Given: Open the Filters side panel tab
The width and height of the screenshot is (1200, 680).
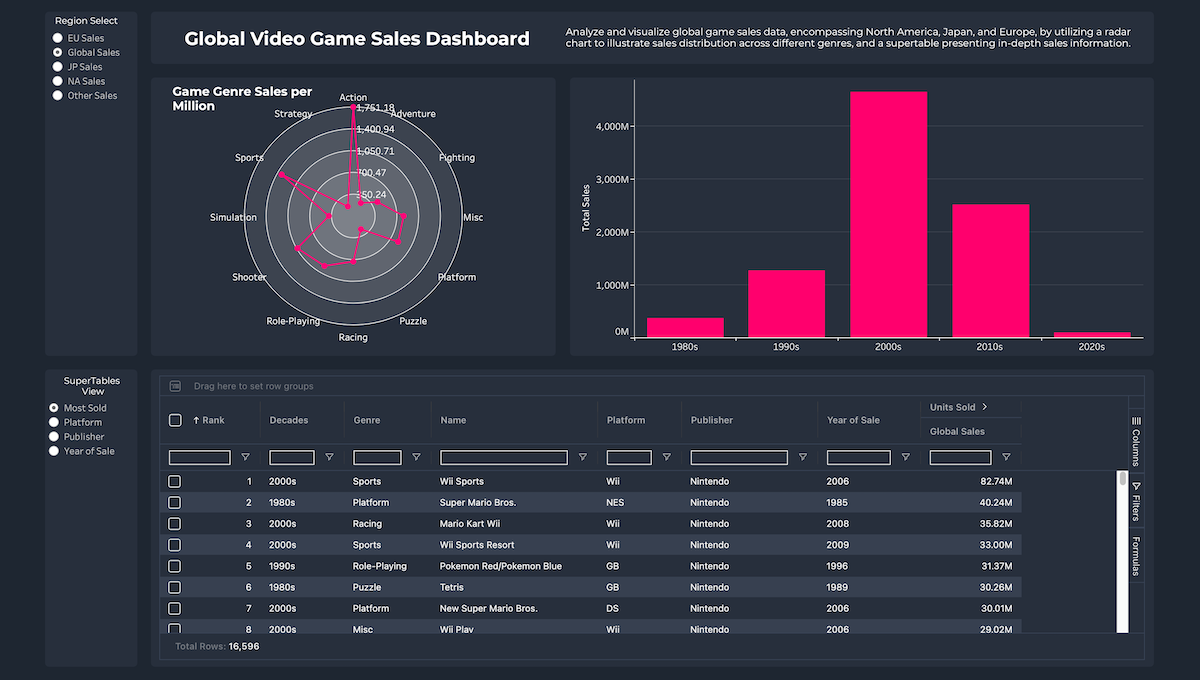Looking at the screenshot, I should coord(1135,501).
